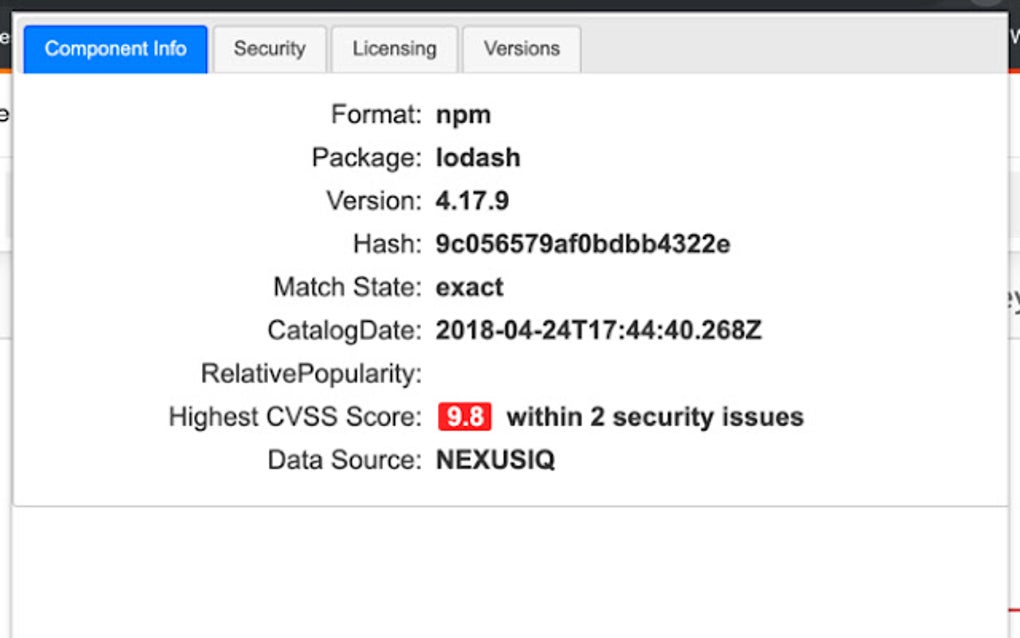Click the Match State 'exact' value
This screenshot has width=1020, height=638.
469,287
